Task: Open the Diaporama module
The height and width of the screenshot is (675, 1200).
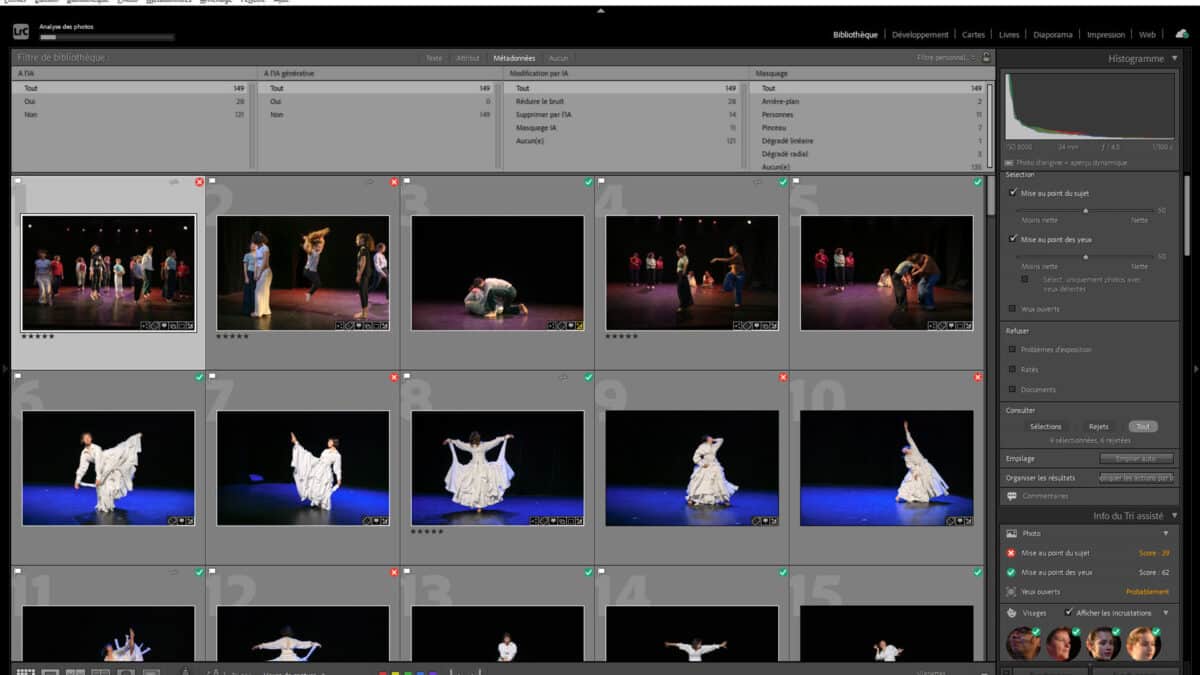Action: (x=1053, y=34)
